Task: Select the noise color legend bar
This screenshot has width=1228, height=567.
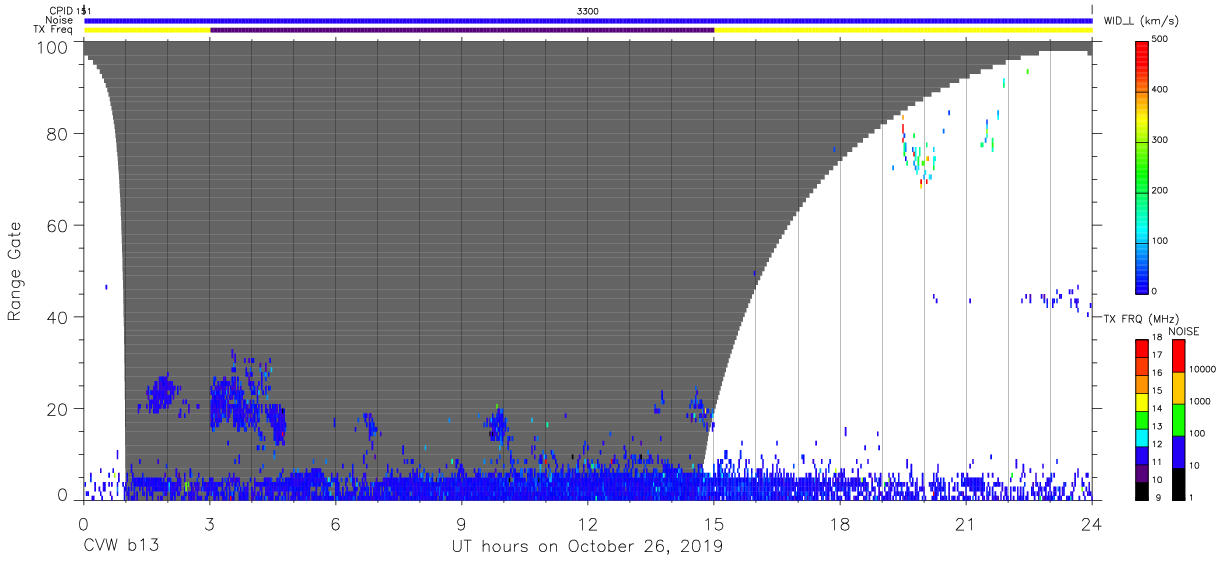Action: [x=1179, y=419]
